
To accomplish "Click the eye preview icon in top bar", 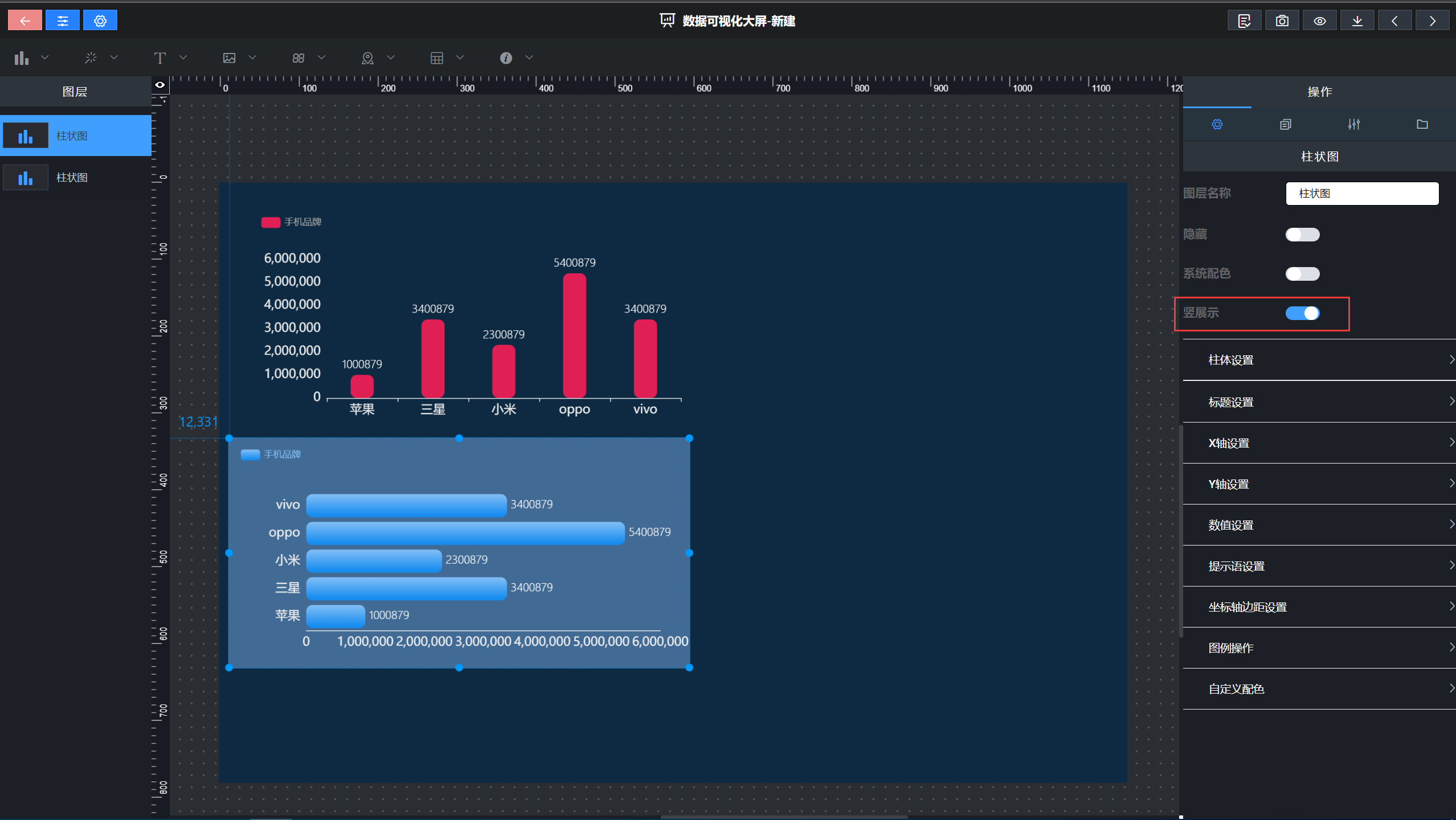I will [x=1320, y=20].
